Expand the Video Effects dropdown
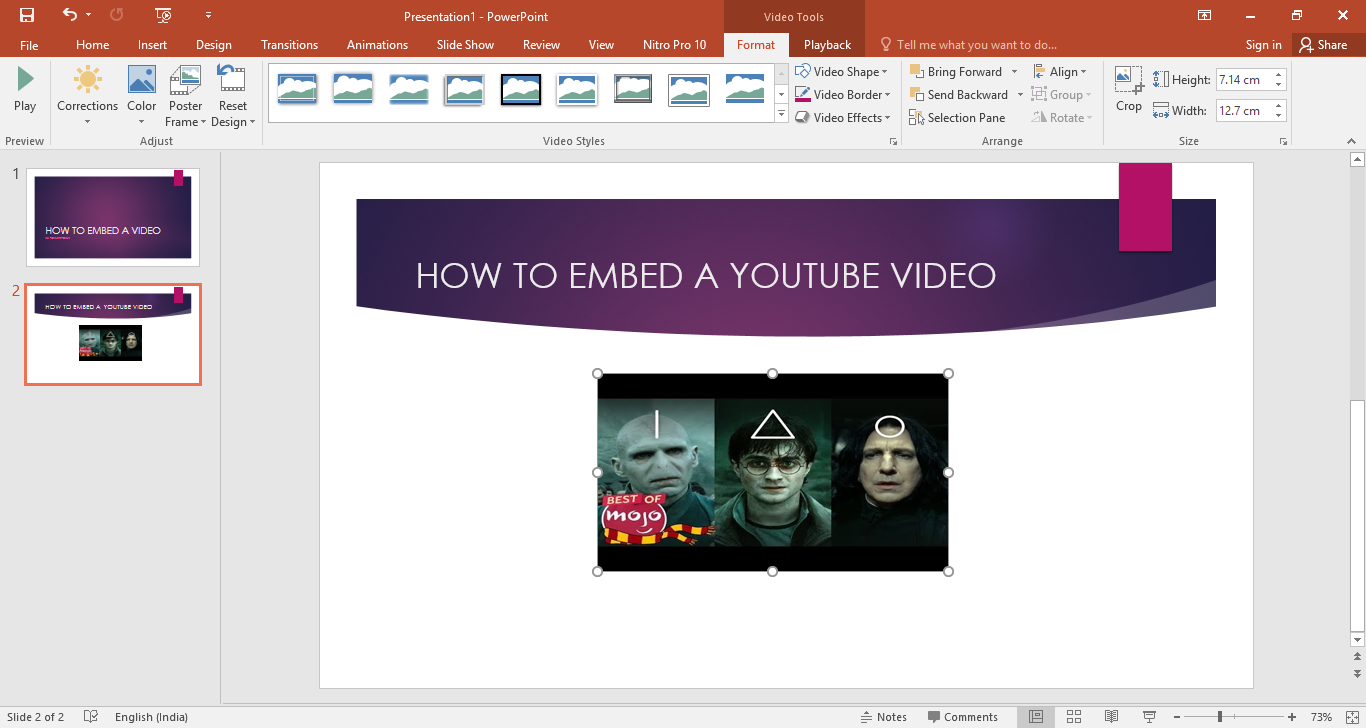The image size is (1366, 728). [x=842, y=118]
